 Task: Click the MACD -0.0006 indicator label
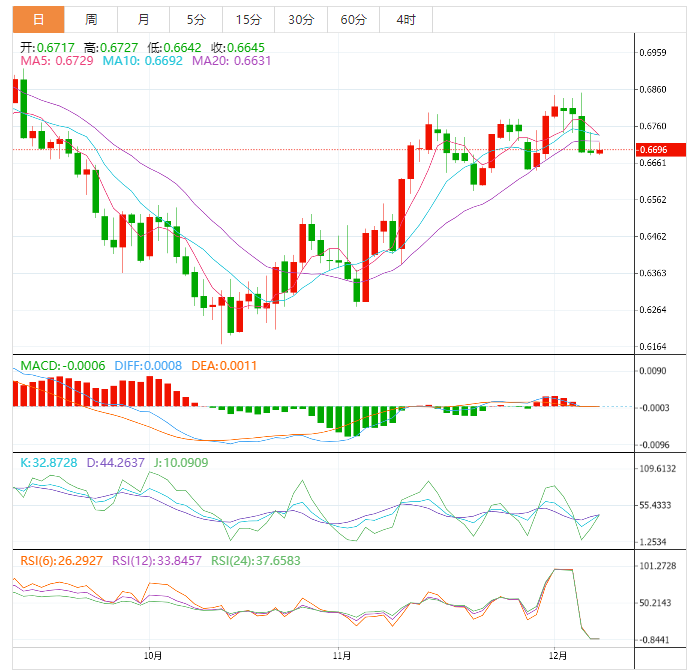pyautogui.click(x=62, y=366)
